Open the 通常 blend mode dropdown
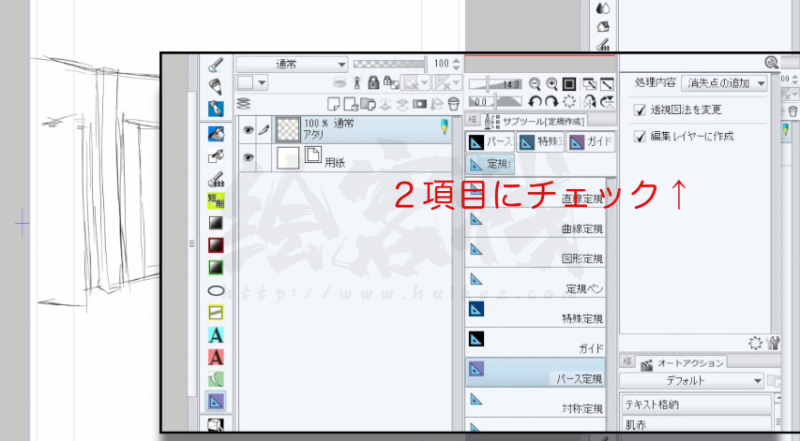The width and height of the screenshot is (800, 441). pos(292,63)
